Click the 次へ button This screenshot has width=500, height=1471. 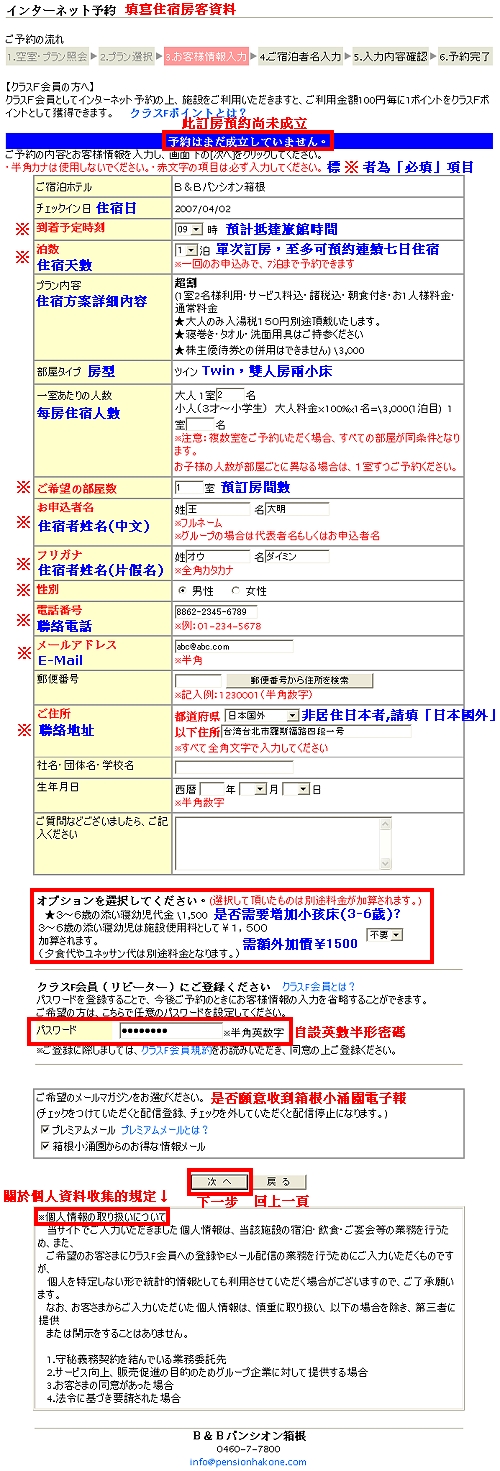click(219, 1181)
